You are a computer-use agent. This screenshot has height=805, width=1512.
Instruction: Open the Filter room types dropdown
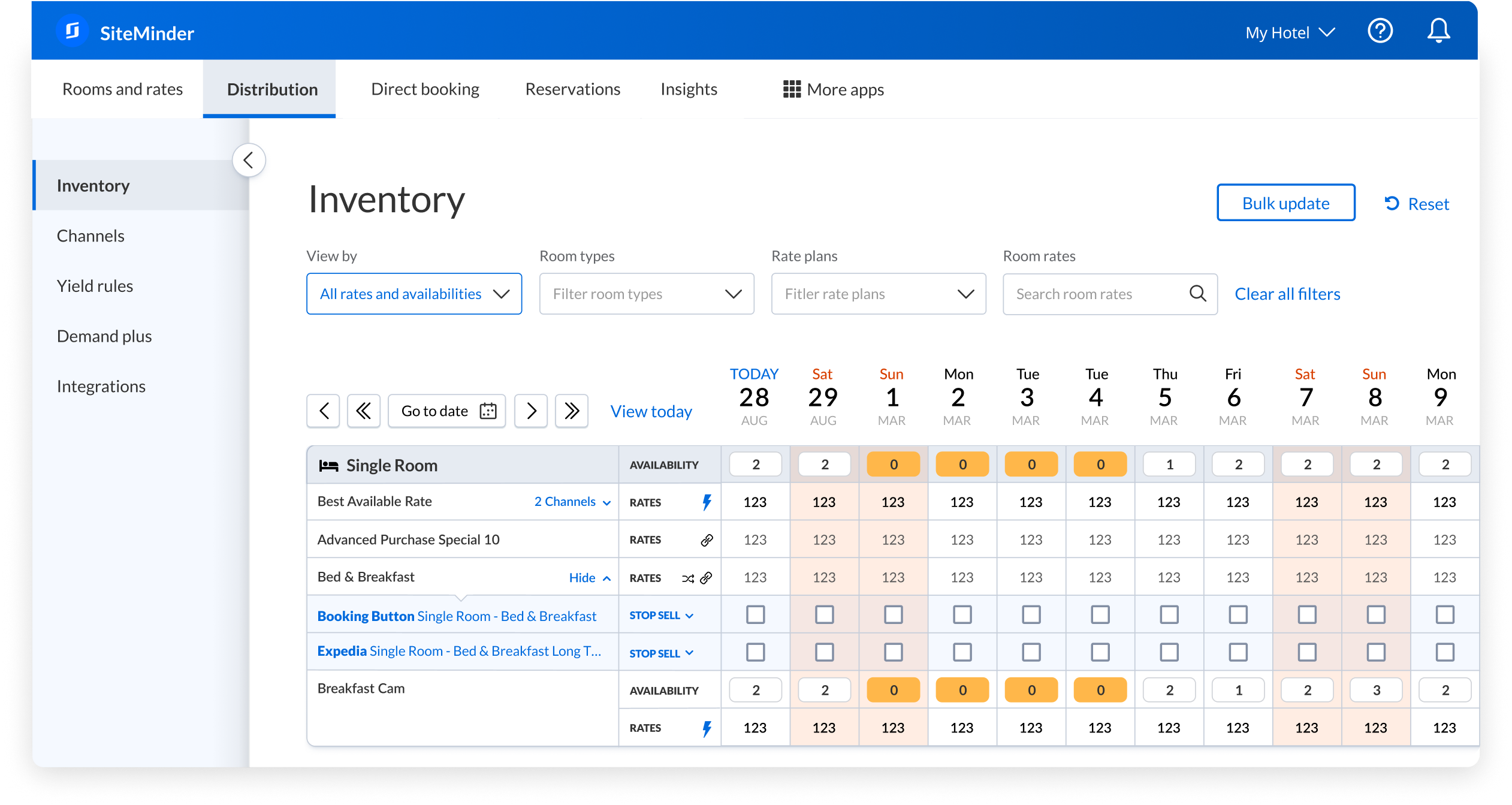[x=647, y=294]
